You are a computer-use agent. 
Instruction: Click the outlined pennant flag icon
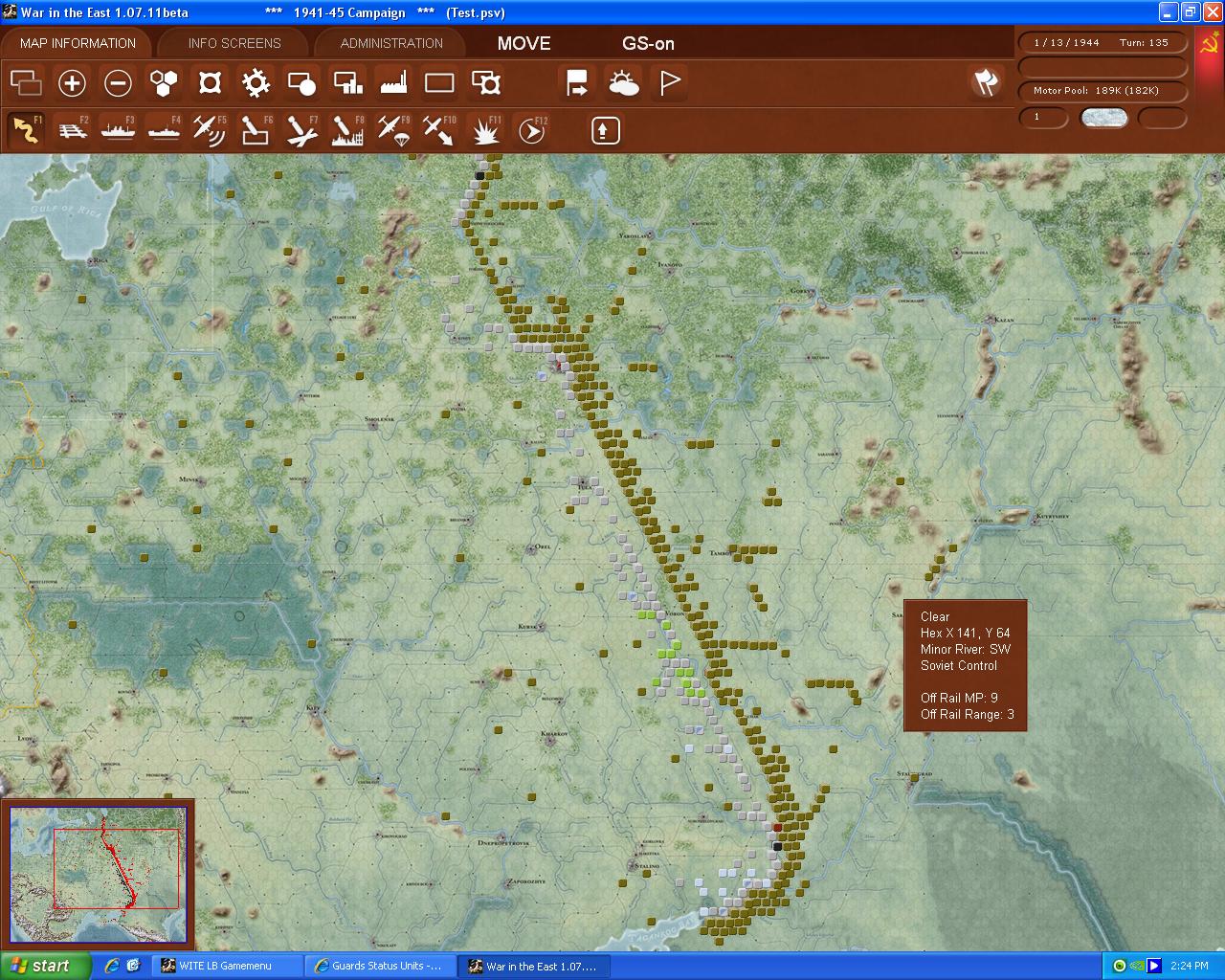point(669,83)
